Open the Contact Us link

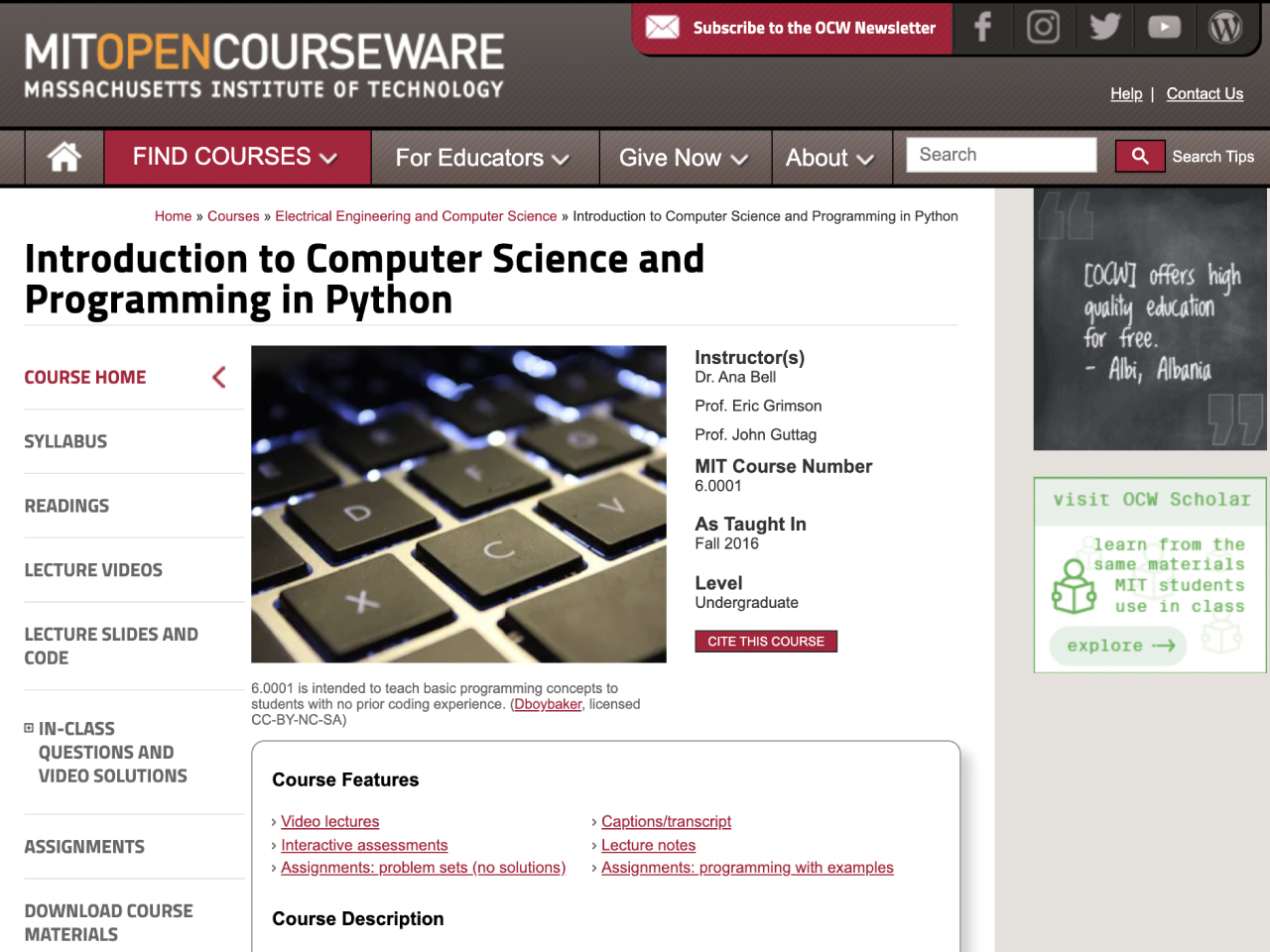pyautogui.click(x=1205, y=93)
